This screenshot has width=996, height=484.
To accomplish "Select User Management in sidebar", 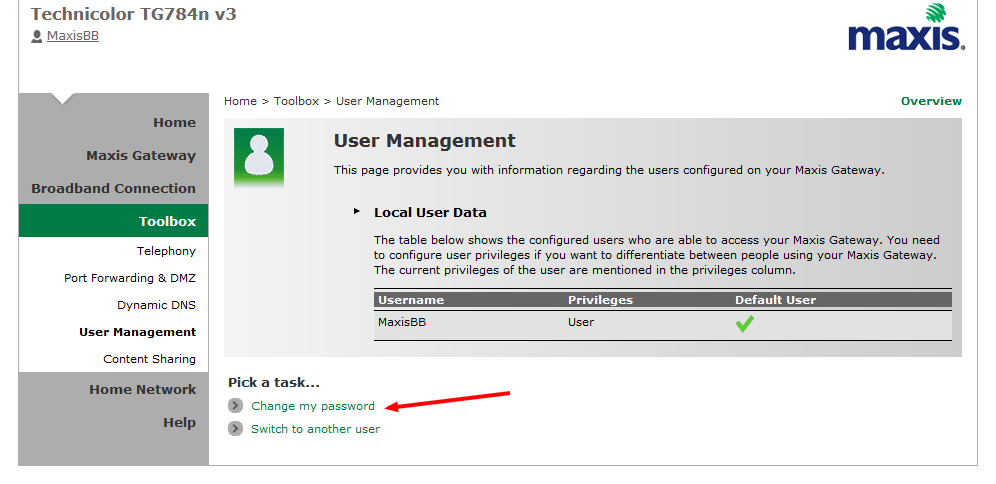I will click(138, 332).
